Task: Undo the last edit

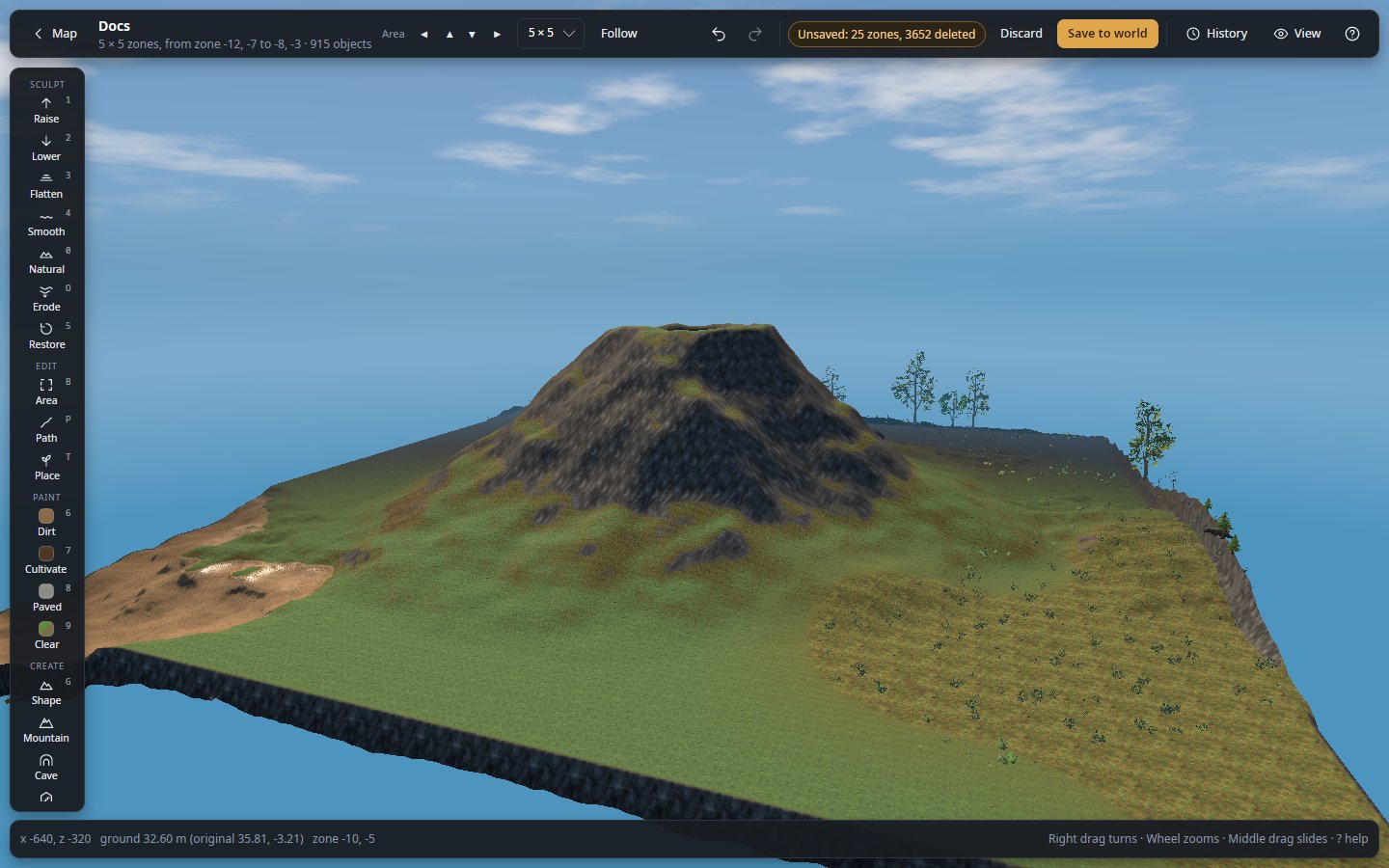Action: coord(719,34)
